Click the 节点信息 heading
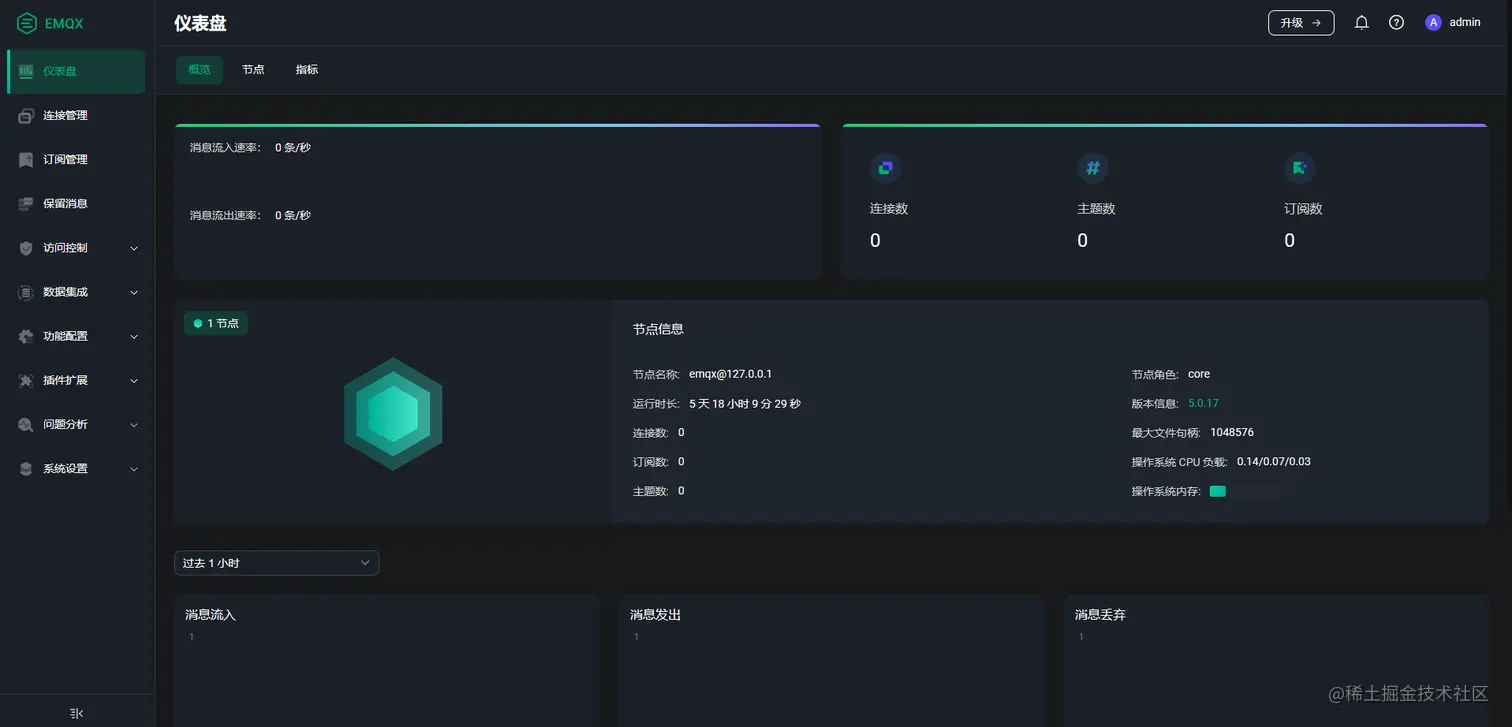The width and height of the screenshot is (1512, 727). click(x=658, y=329)
